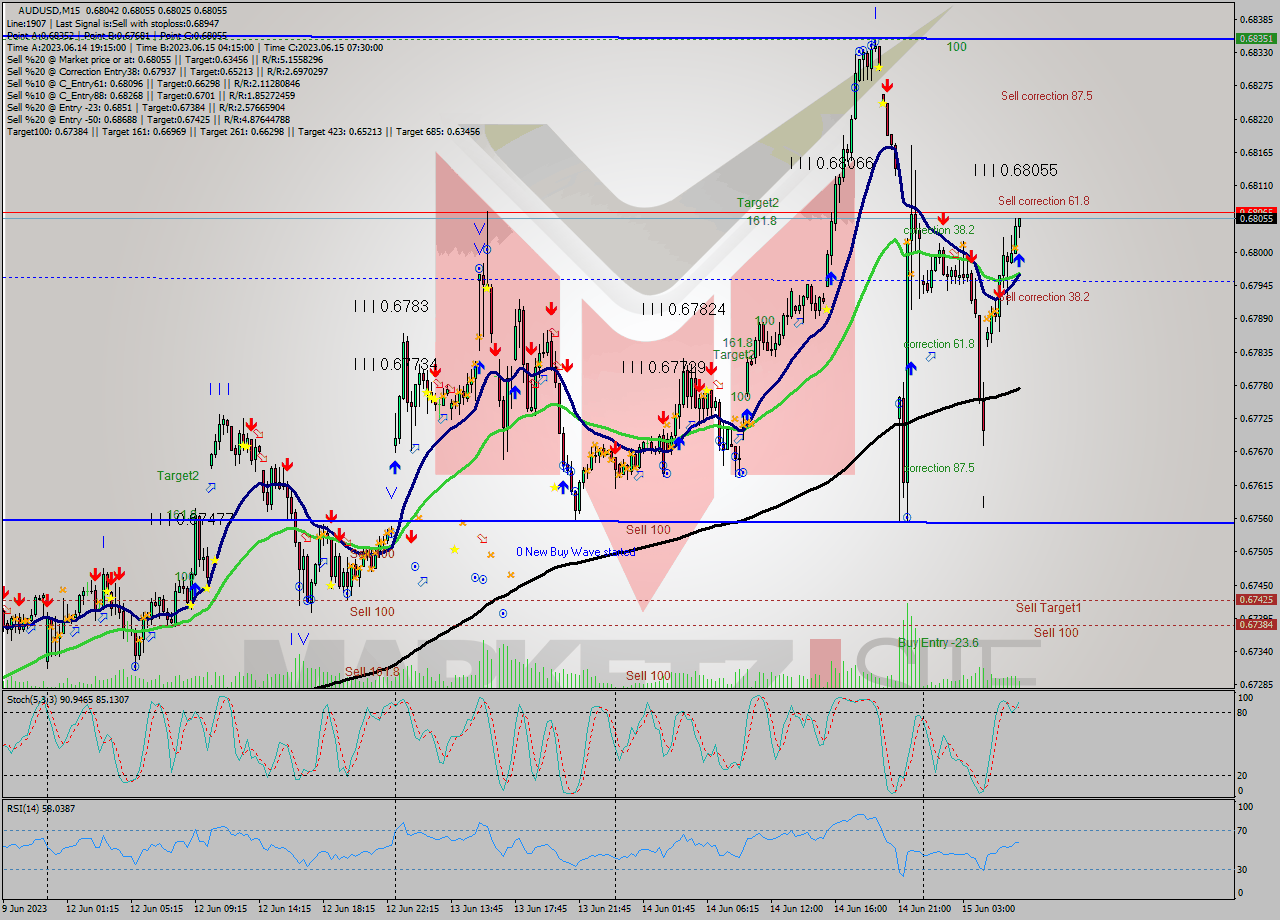The height and width of the screenshot is (920, 1280).
Task: Select the '0 New Buy Wave started' annotation
Action: 576,552
